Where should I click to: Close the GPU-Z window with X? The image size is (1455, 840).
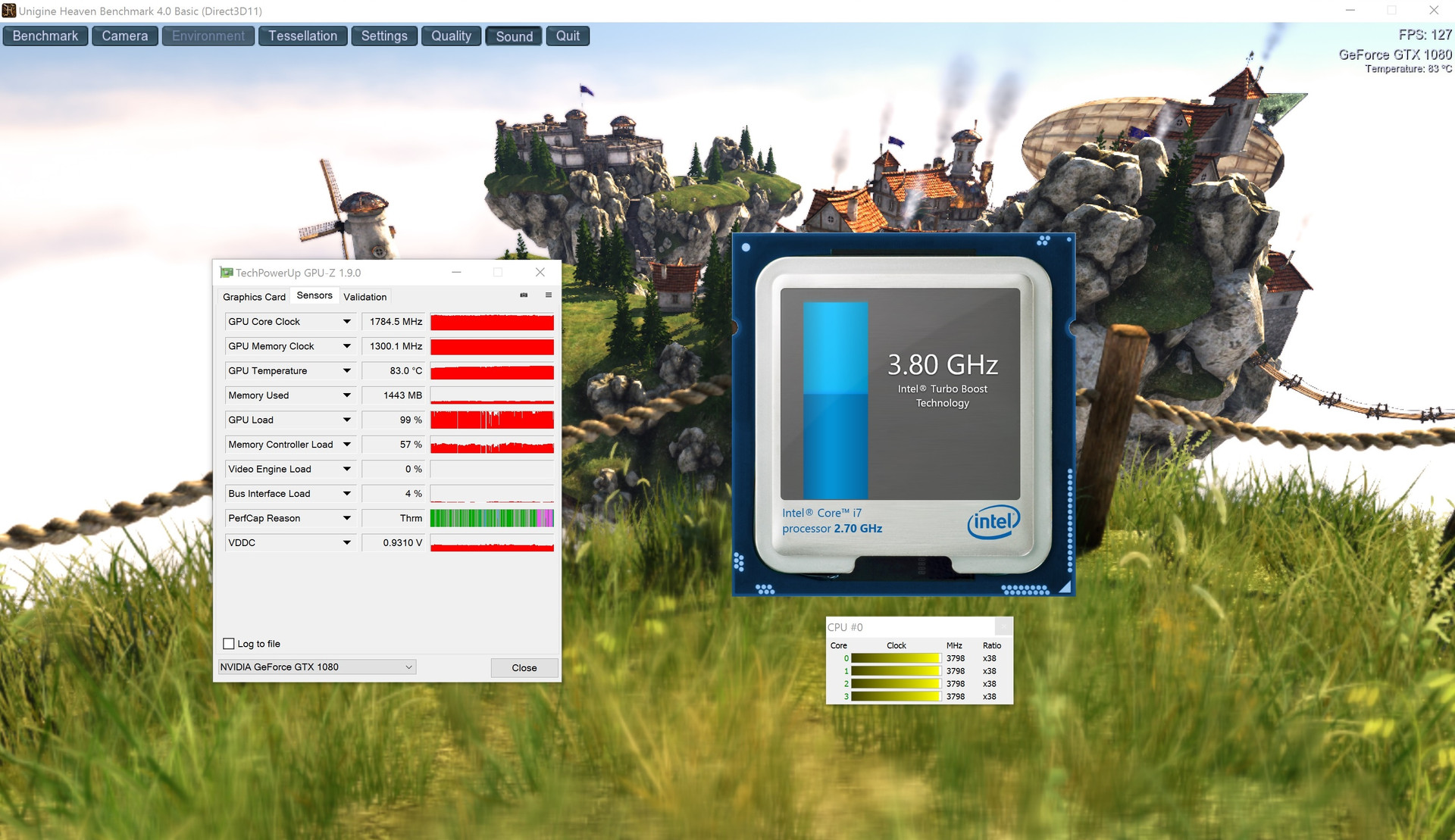pos(540,273)
